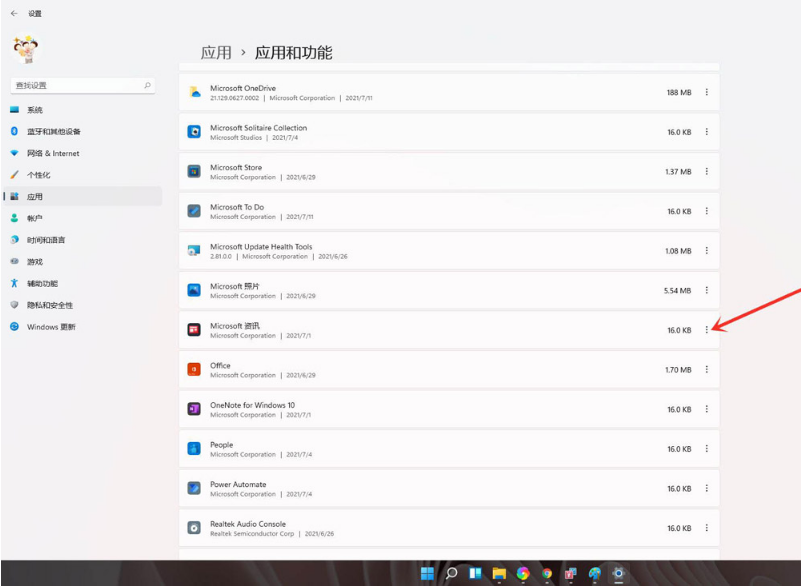Click the Microsoft 照片 photos icon
Viewport: 802px width, 587px height.
click(194, 290)
